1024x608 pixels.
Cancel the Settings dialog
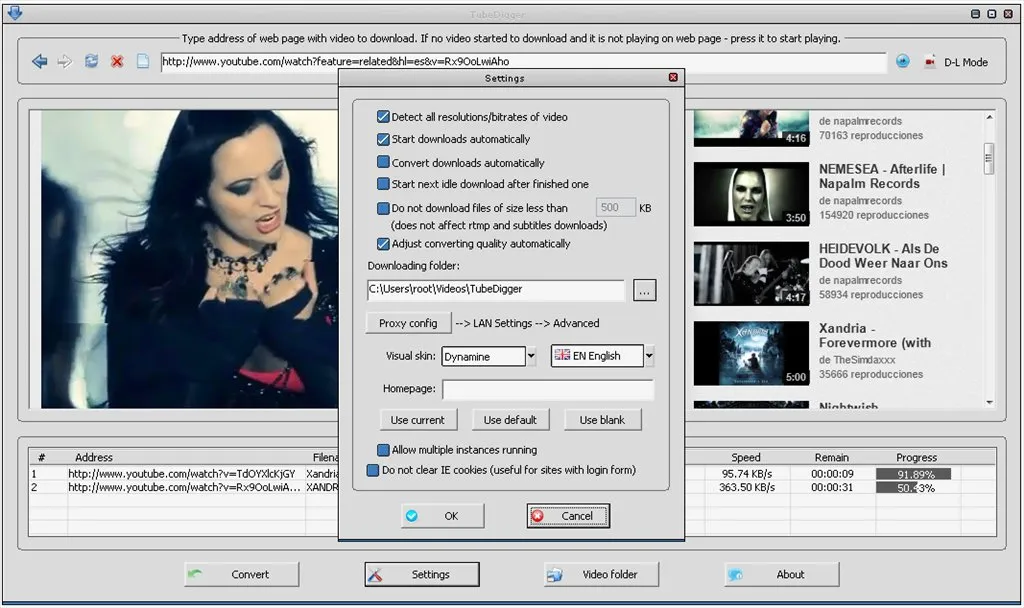pos(568,516)
